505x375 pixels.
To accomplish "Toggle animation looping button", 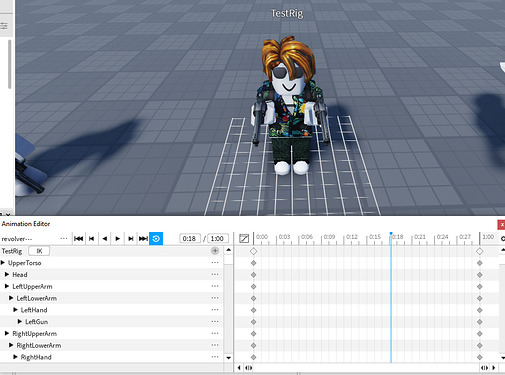I will click(156, 239).
